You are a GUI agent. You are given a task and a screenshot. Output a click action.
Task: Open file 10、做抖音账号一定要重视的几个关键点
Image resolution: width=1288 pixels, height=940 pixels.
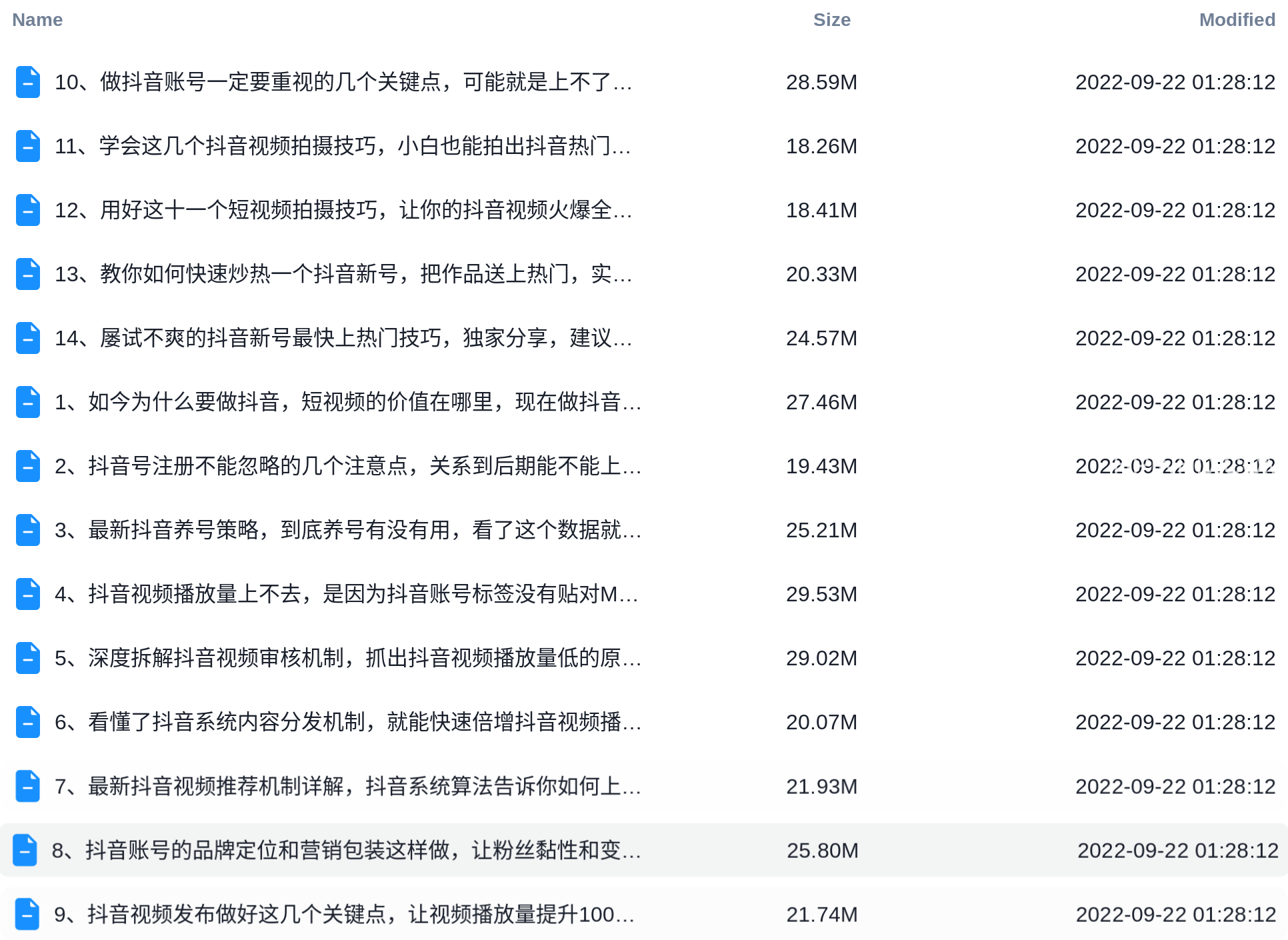(343, 82)
